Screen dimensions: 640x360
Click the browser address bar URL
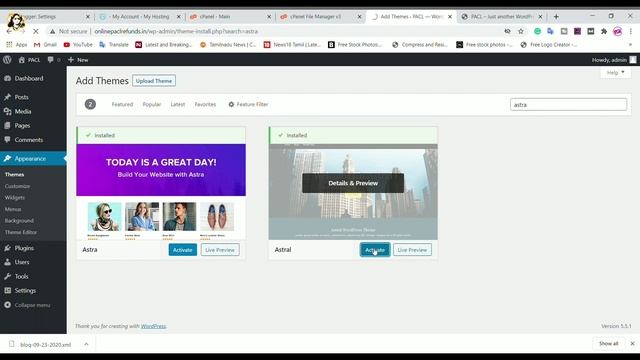click(x=176, y=31)
